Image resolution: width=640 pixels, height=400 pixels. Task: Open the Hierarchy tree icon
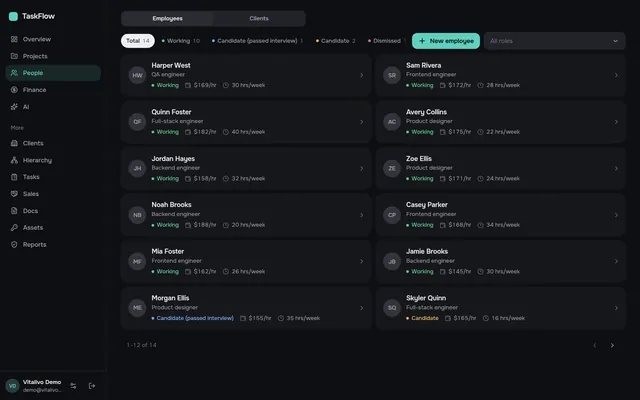14,160
